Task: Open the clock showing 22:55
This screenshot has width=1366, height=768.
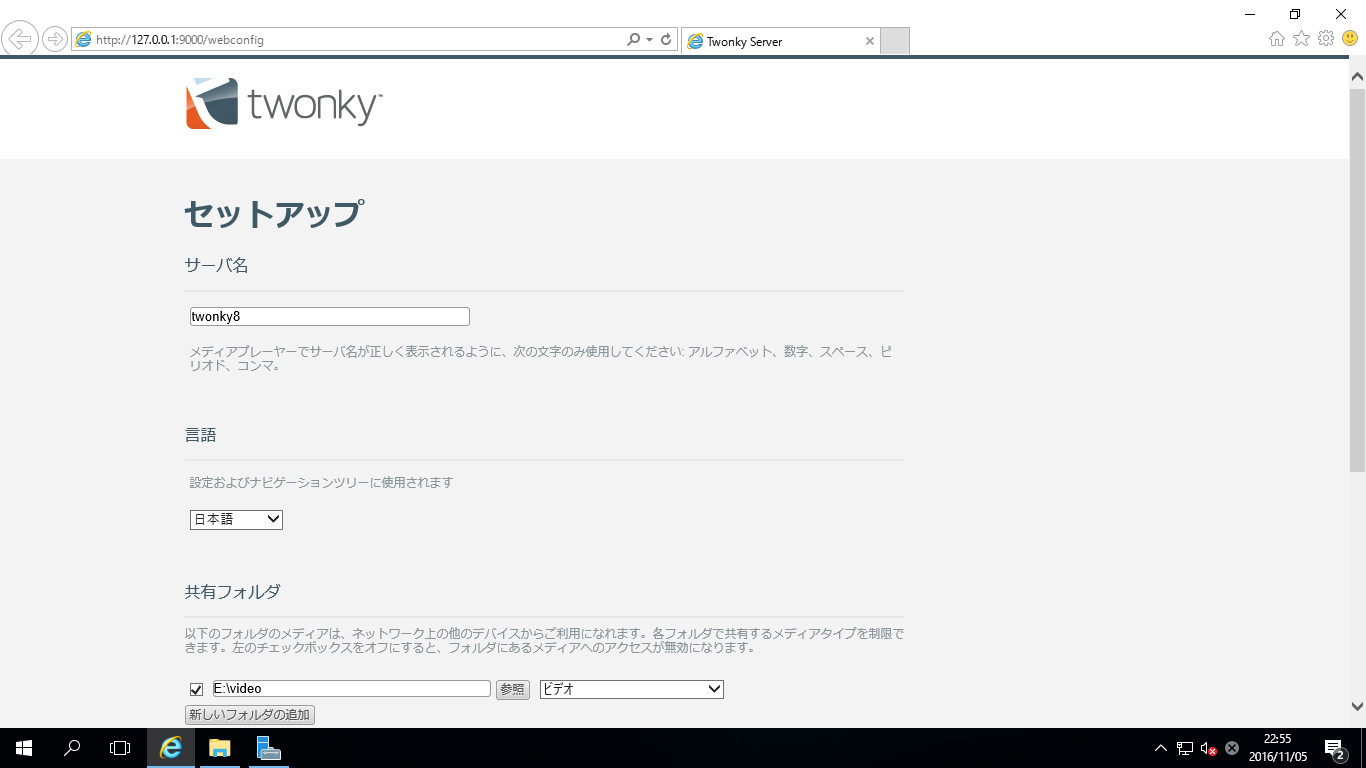Action: [1278, 748]
